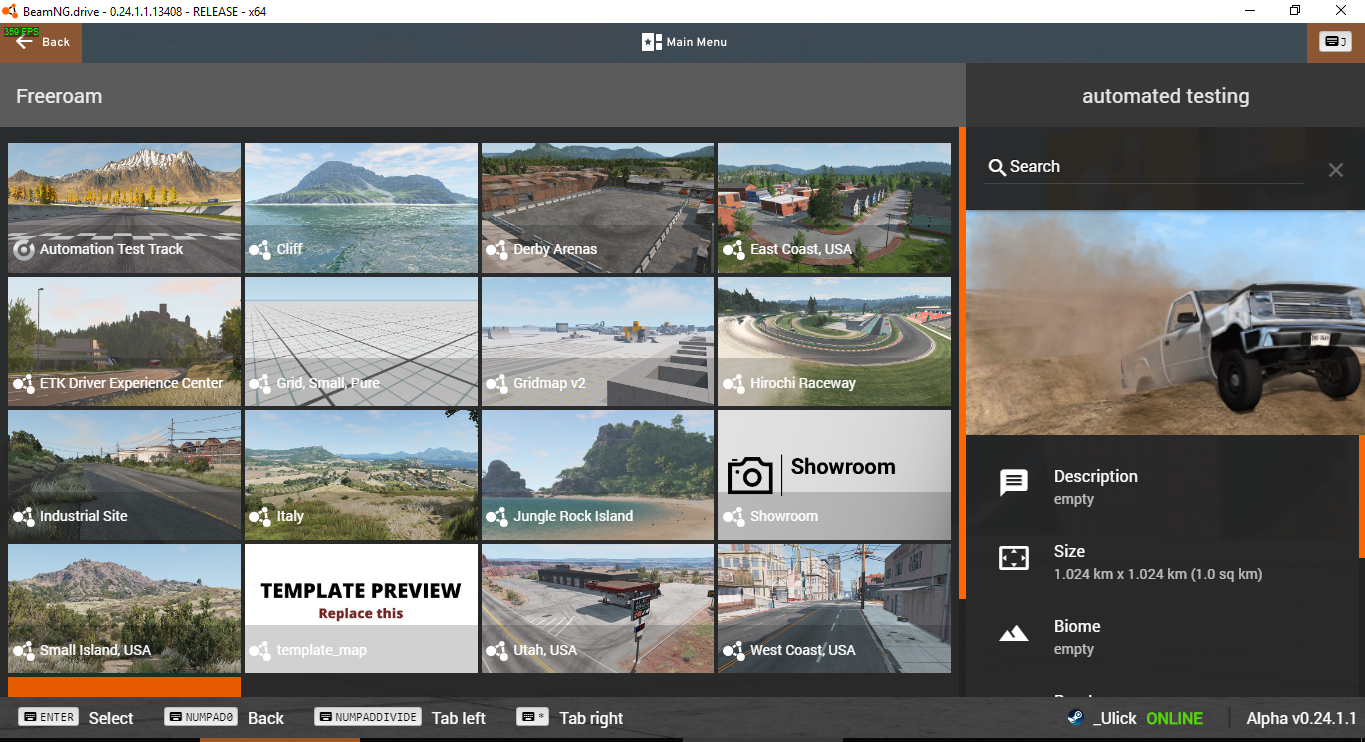Click the orange scrollbar of map grid
Viewport: 1365px width, 742px height.
962,362
